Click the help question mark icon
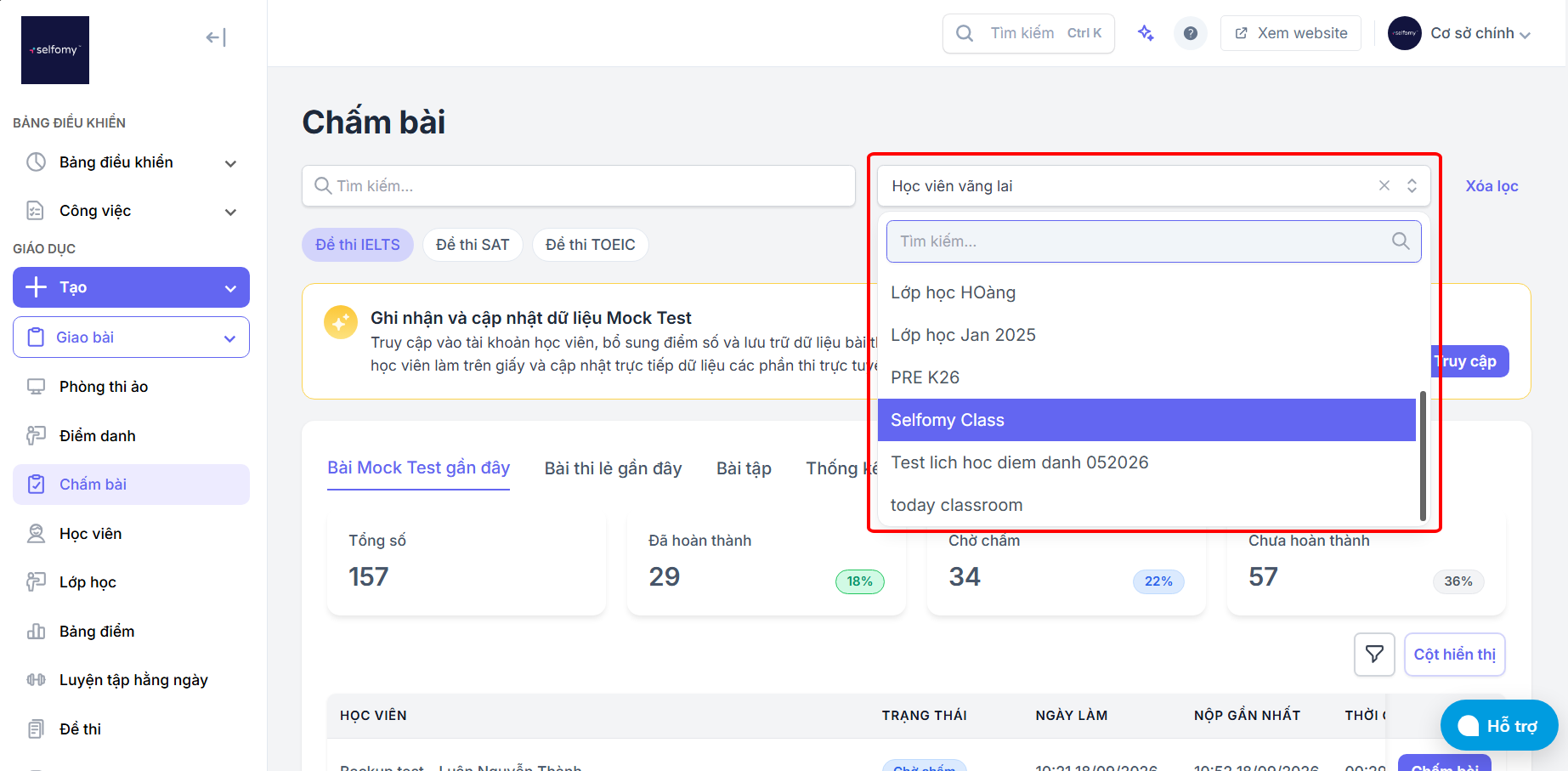1568x771 pixels. click(1191, 33)
